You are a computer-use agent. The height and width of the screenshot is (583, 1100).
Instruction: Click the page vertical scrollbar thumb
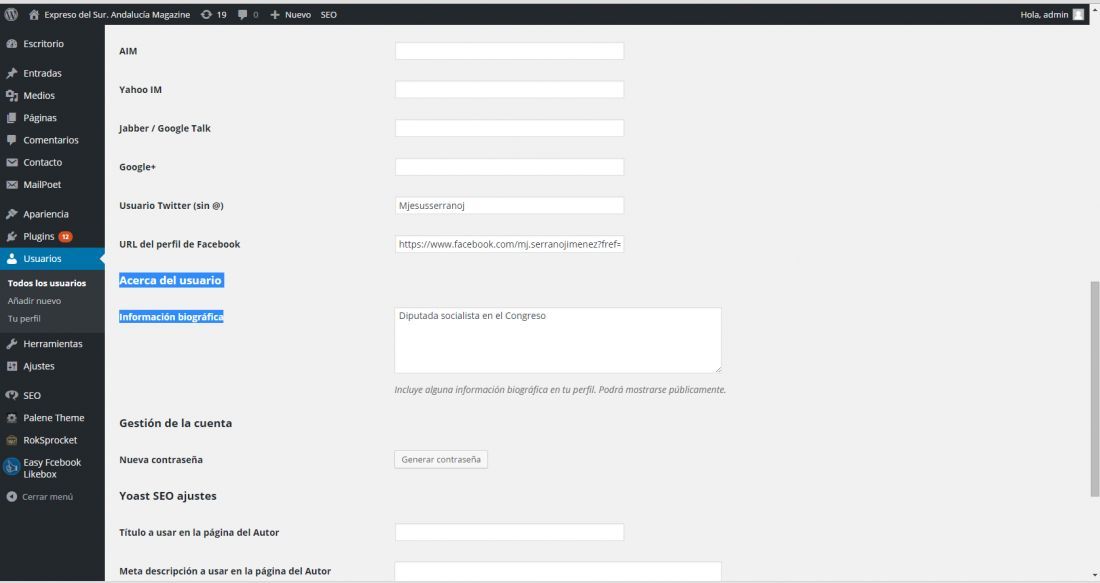pos(1094,389)
